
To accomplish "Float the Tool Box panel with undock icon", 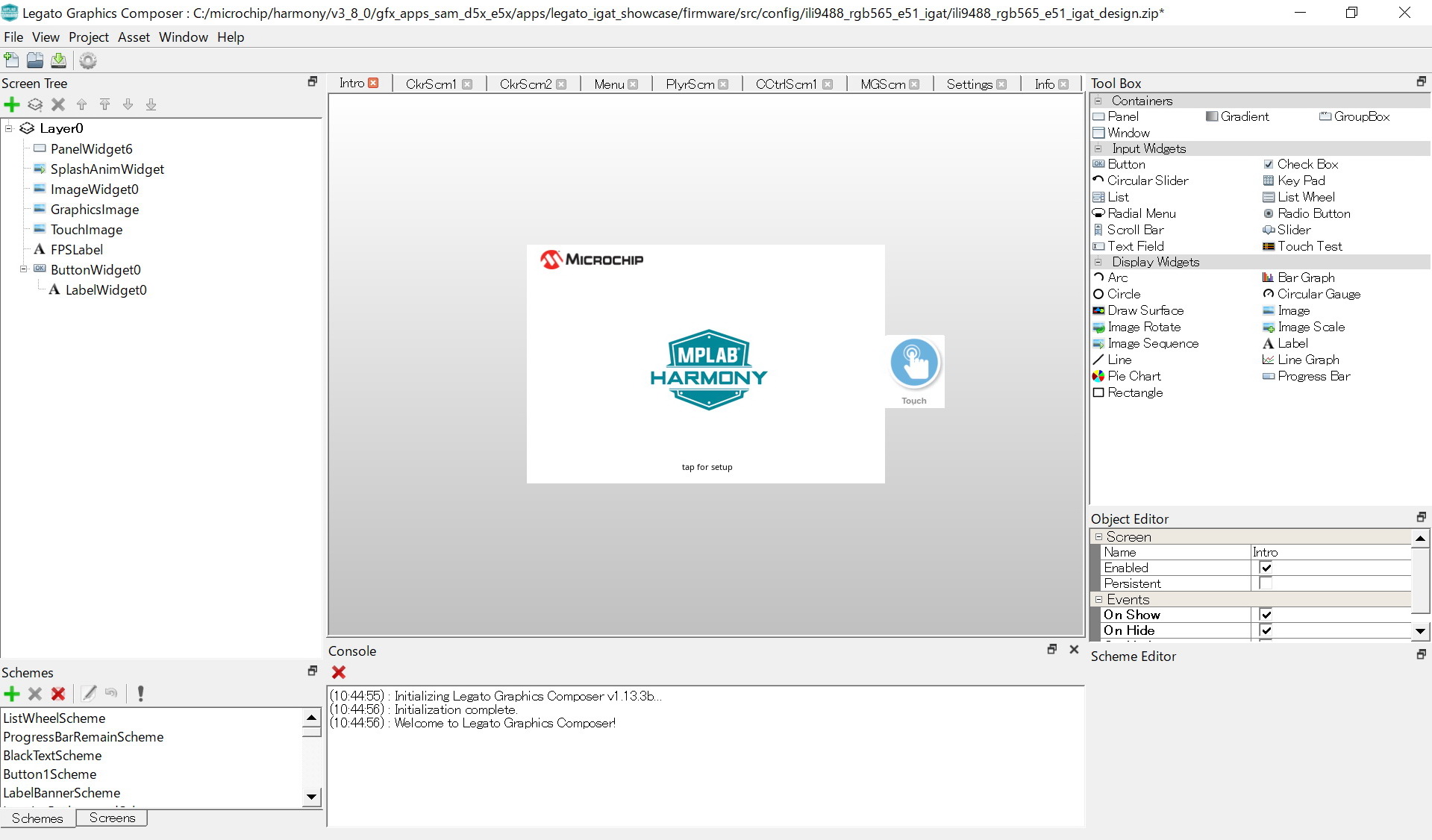I will coord(1421,81).
